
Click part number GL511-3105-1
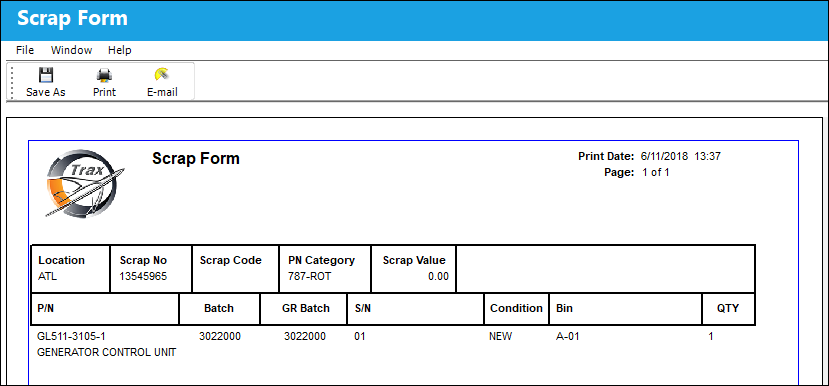point(71,336)
